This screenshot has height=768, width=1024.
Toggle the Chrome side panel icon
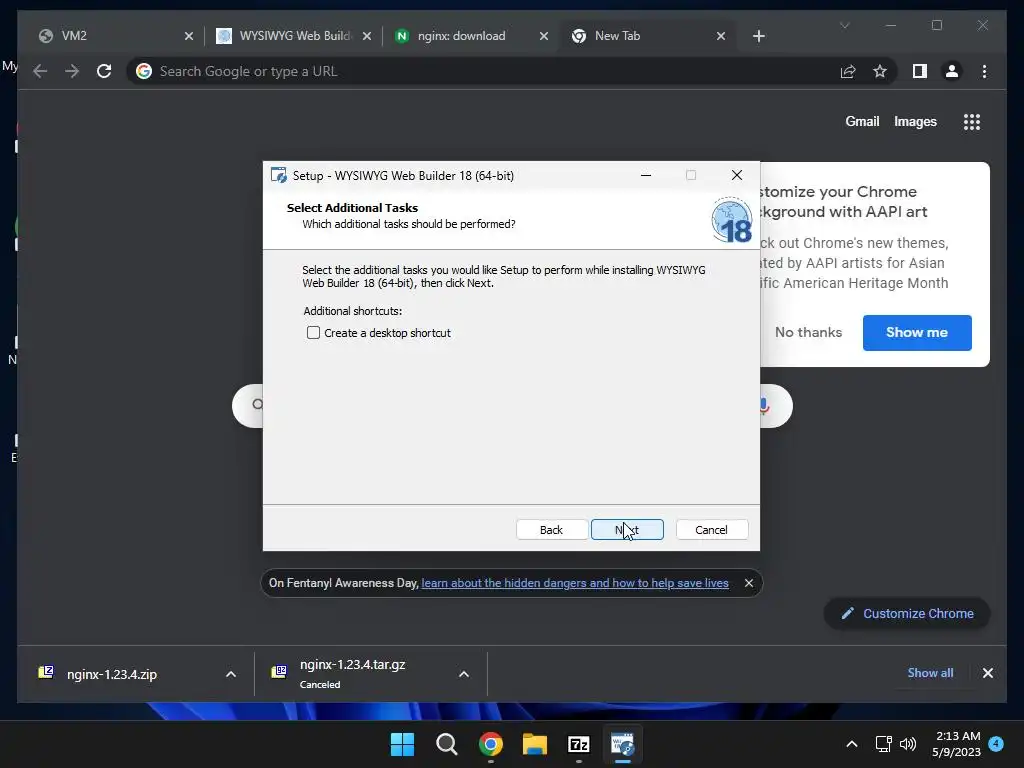coord(920,71)
